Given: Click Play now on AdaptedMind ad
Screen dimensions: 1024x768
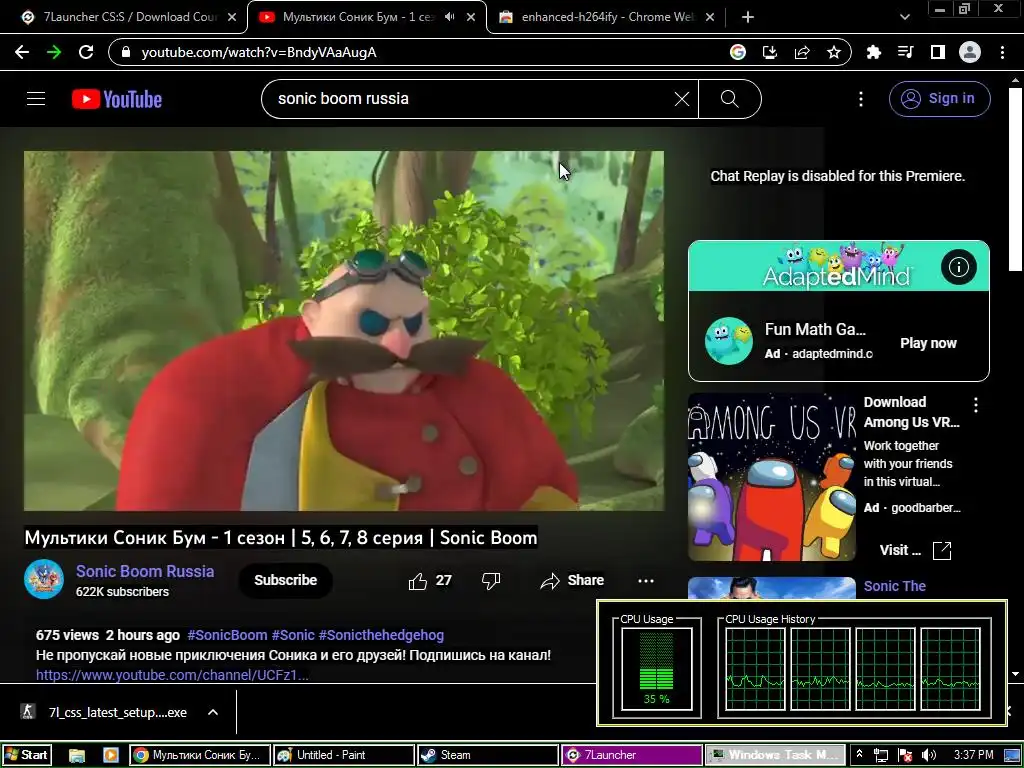Looking at the screenshot, I should 928,344.
